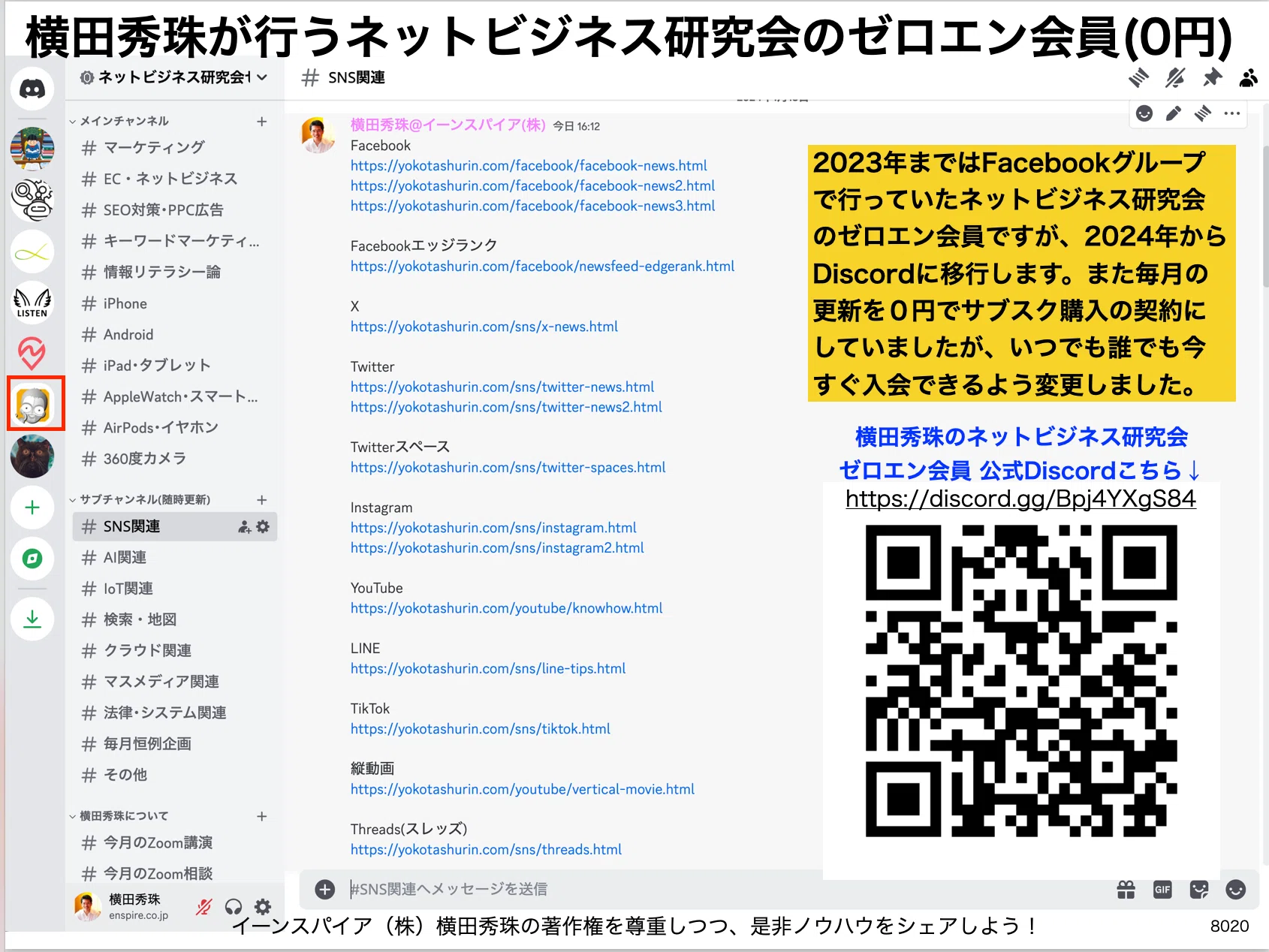The image size is (1269, 952).
Task: Open the facebook-news.html link
Action: coord(529,165)
